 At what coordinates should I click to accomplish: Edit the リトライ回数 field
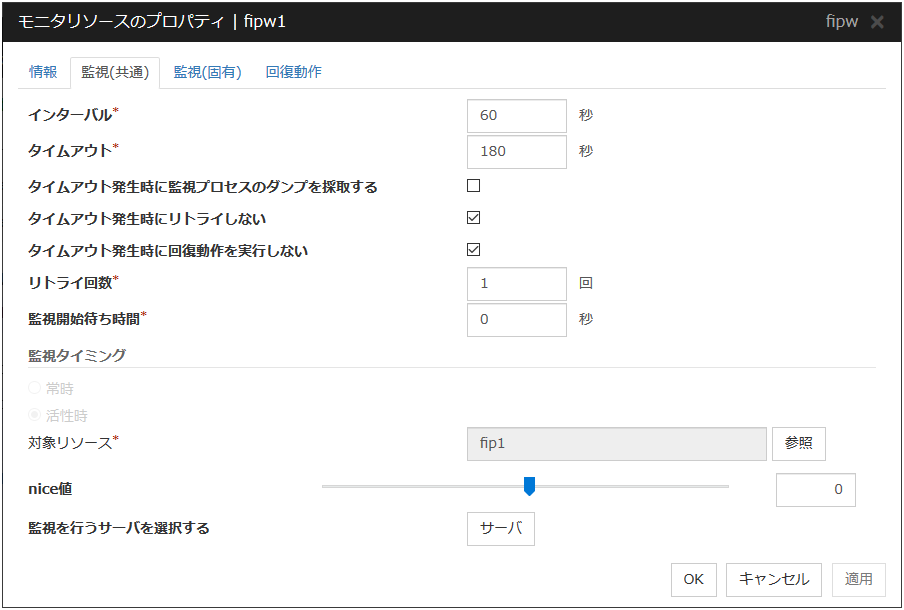(516, 284)
